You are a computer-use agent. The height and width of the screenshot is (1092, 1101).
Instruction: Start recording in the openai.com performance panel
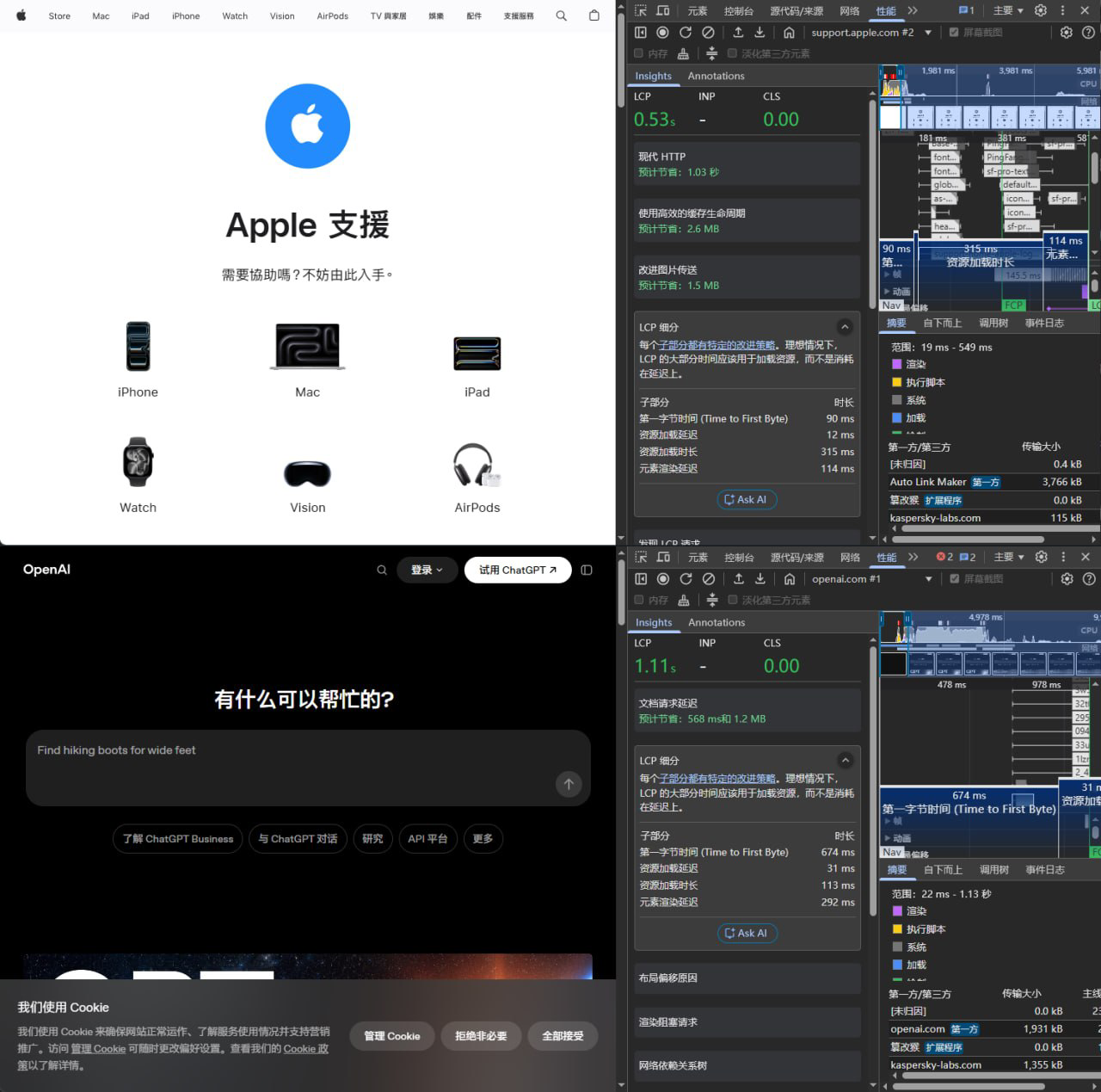pos(663,579)
